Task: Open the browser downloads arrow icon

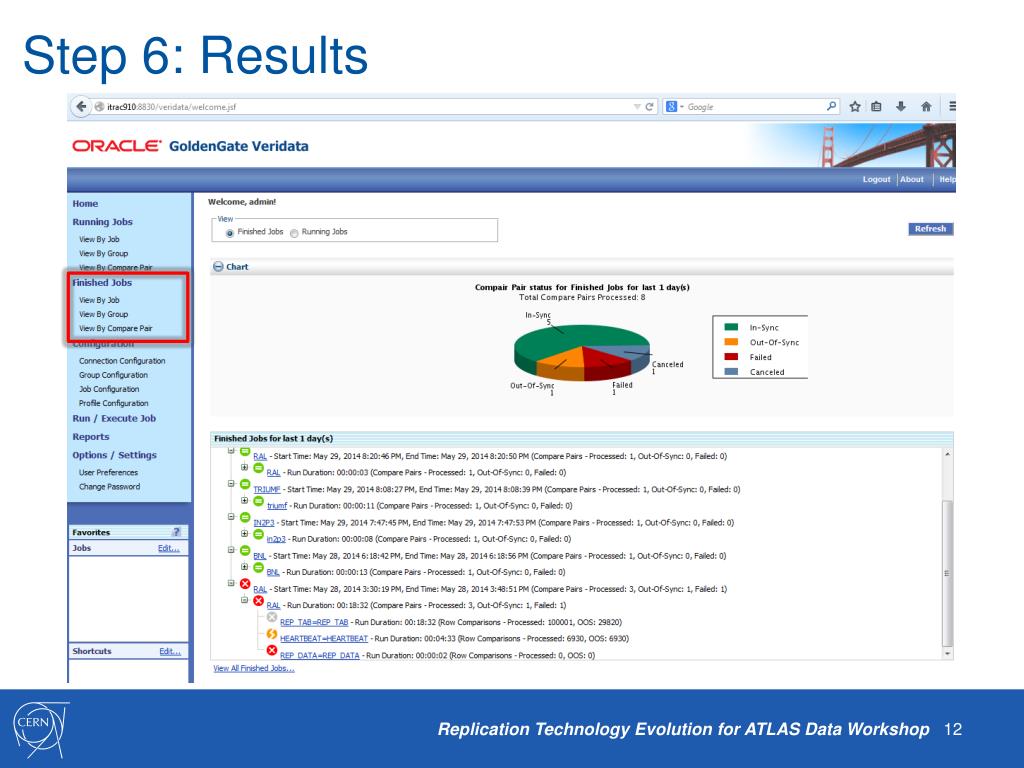Action: [x=901, y=106]
